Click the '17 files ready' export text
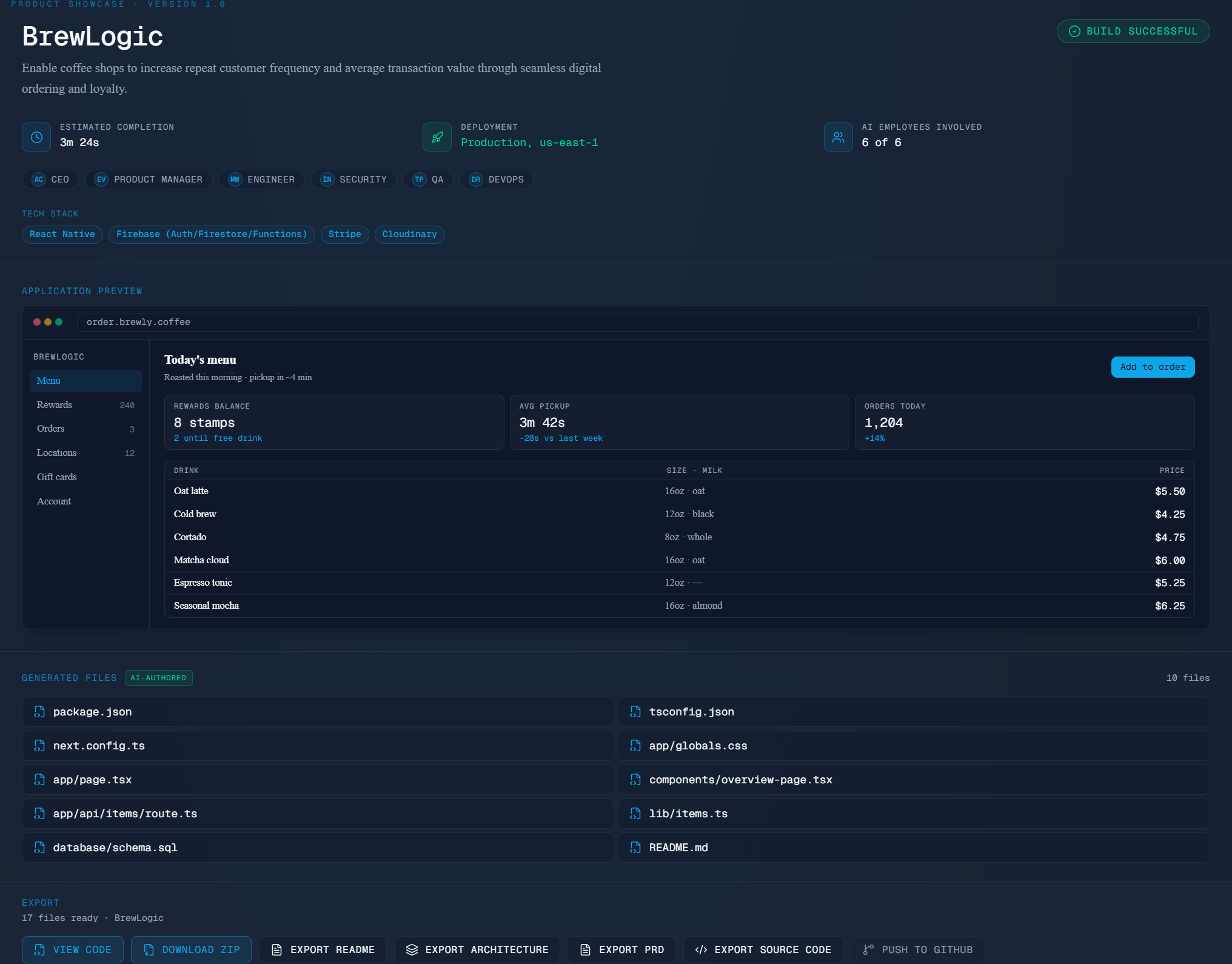This screenshot has height=964, width=1232. (60, 918)
